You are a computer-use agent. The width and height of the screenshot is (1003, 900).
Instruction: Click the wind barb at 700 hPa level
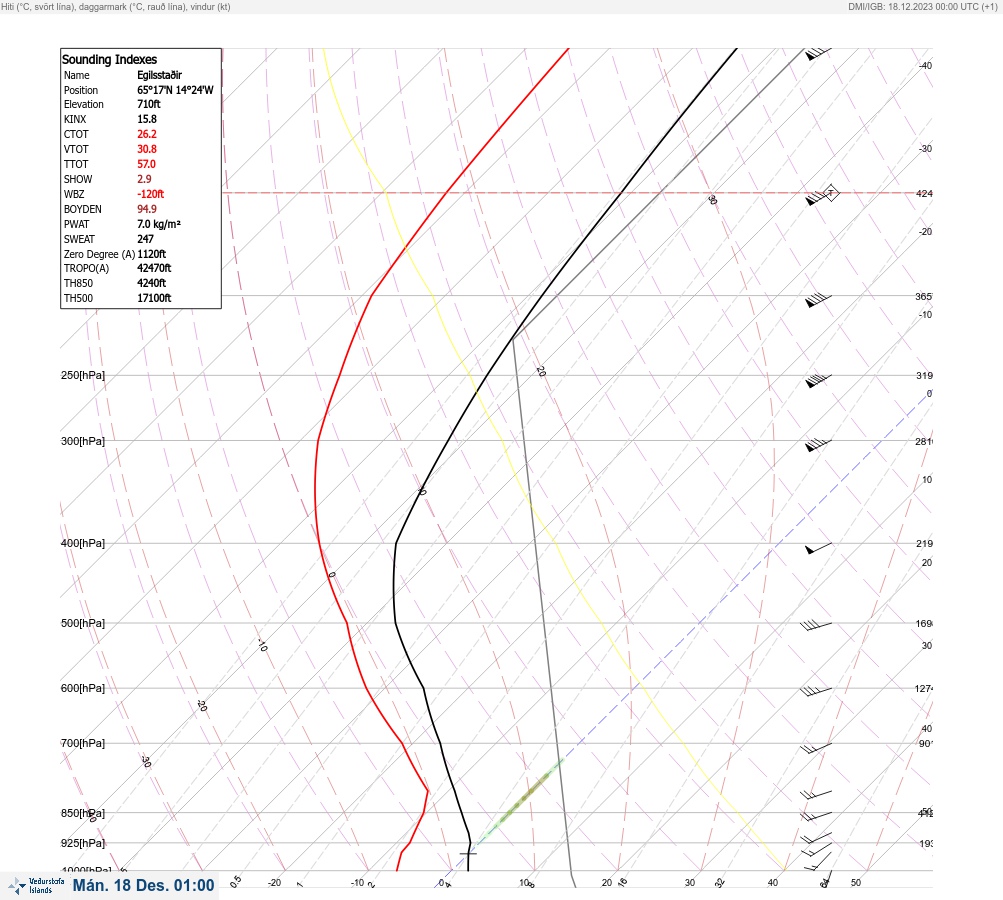(x=816, y=748)
